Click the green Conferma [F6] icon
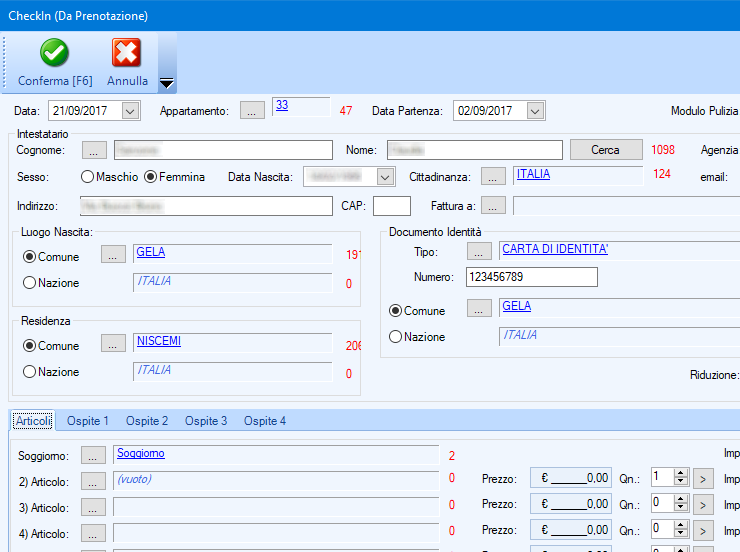The width and height of the screenshot is (740, 552). pyautogui.click(x=54, y=53)
